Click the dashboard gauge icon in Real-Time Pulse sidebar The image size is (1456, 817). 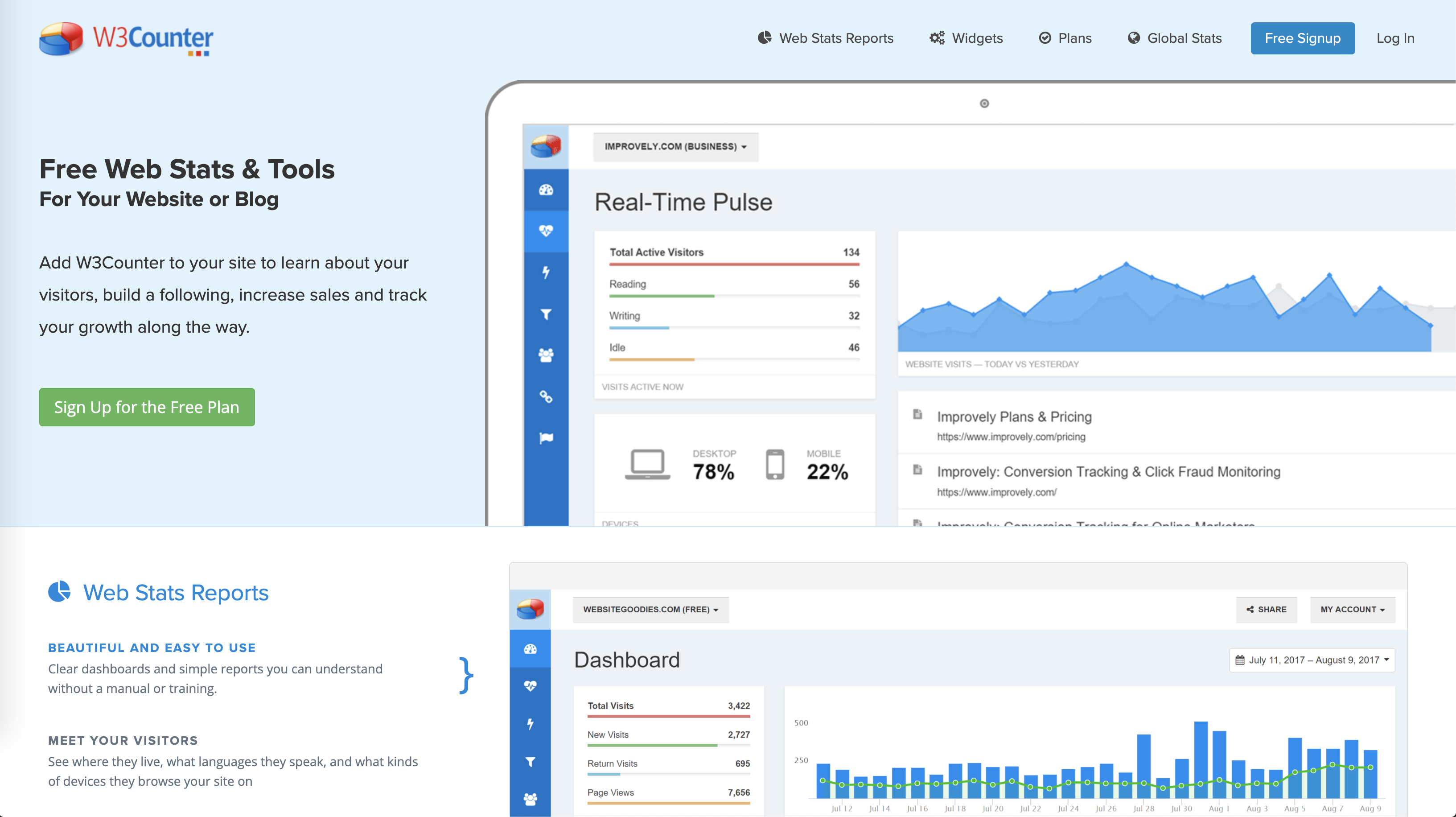point(546,190)
